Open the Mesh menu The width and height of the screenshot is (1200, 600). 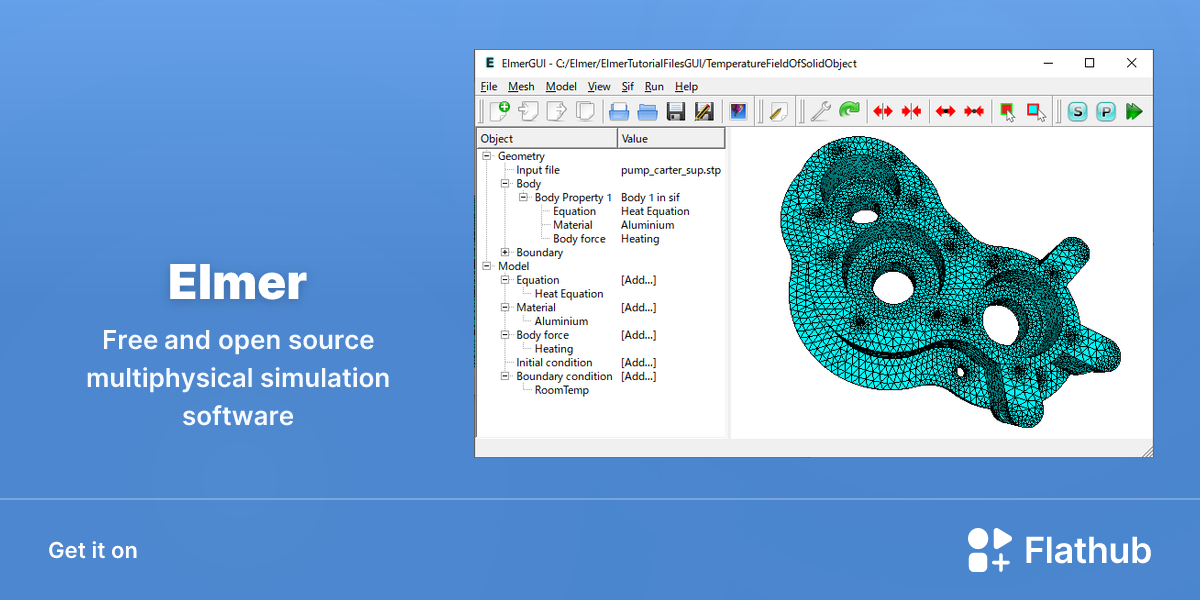[521, 87]
